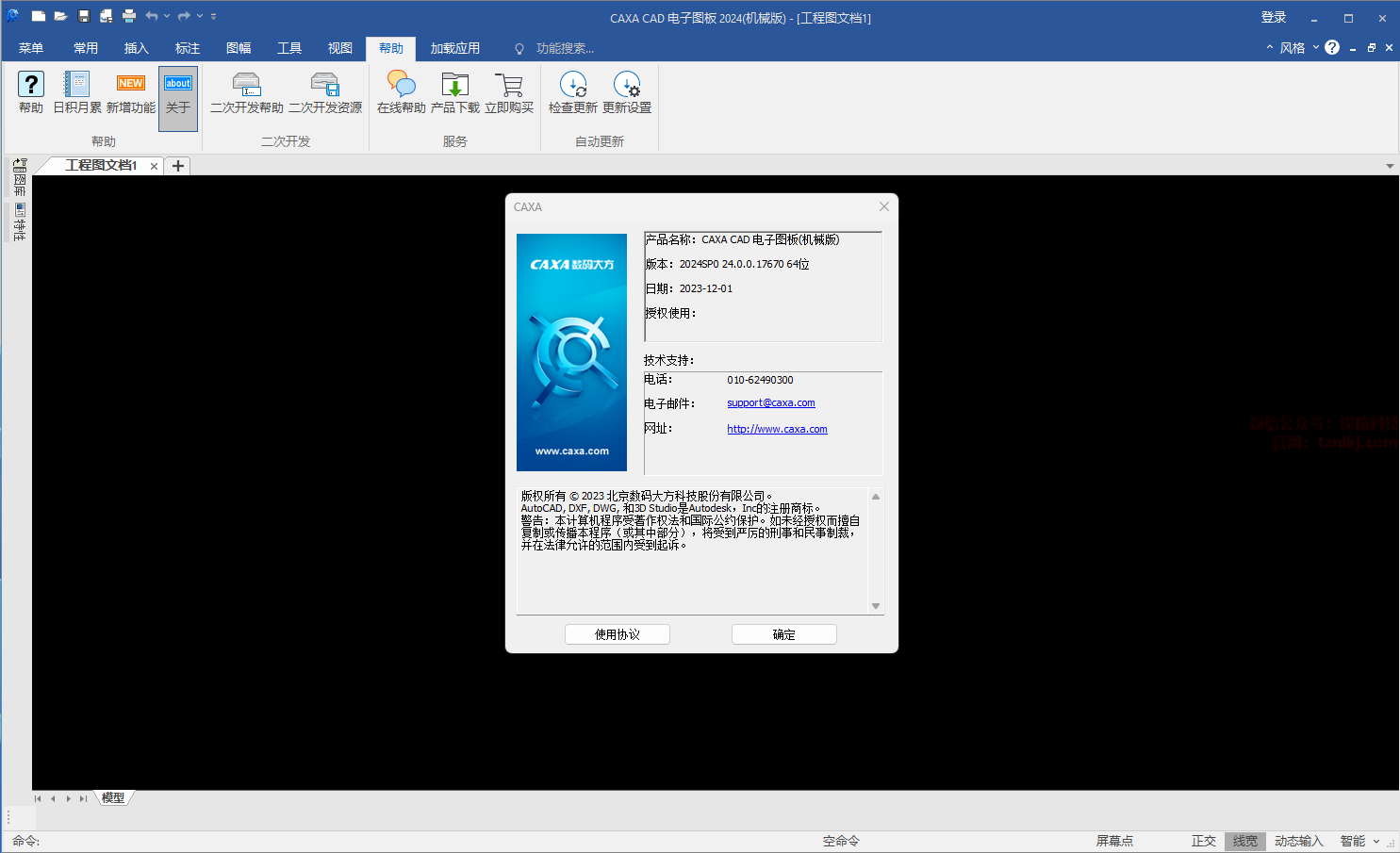Screen dimensions: 1400x853
Task: Expand the undo history dropdown arrow
Action: pos(167,16)
